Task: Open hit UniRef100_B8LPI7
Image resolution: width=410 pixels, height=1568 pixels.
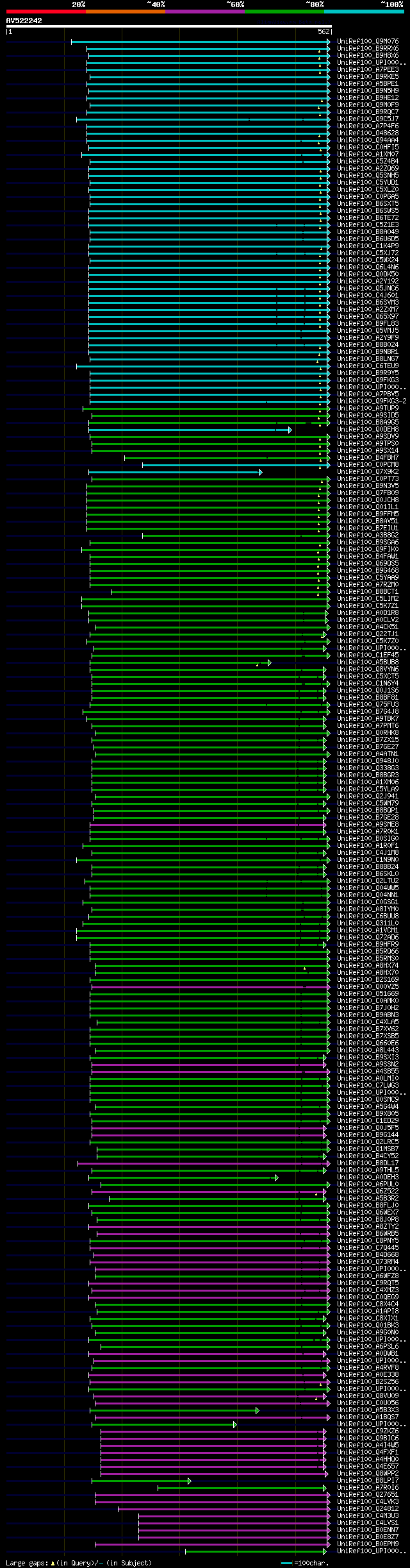Action: pos(368,1481)
